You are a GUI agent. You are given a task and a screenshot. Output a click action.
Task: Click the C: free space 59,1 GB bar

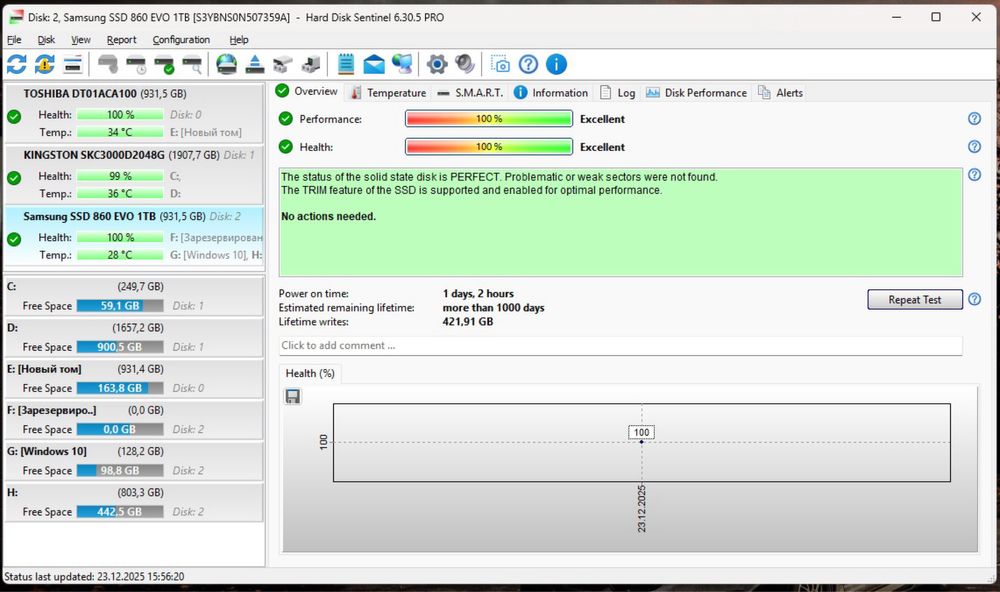point(120,306)
